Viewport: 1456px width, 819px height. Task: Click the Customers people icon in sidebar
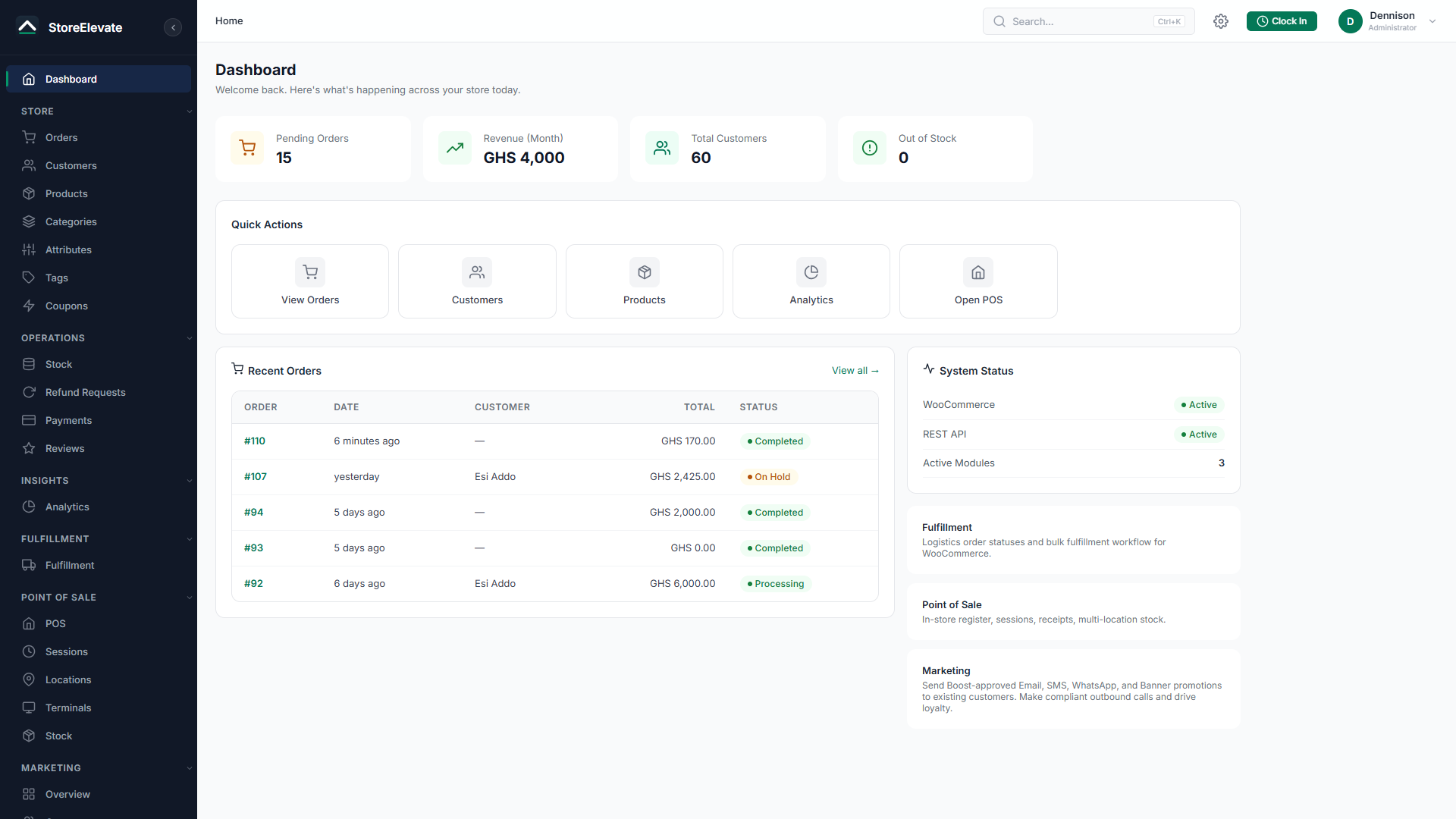(x=29, y=165)
